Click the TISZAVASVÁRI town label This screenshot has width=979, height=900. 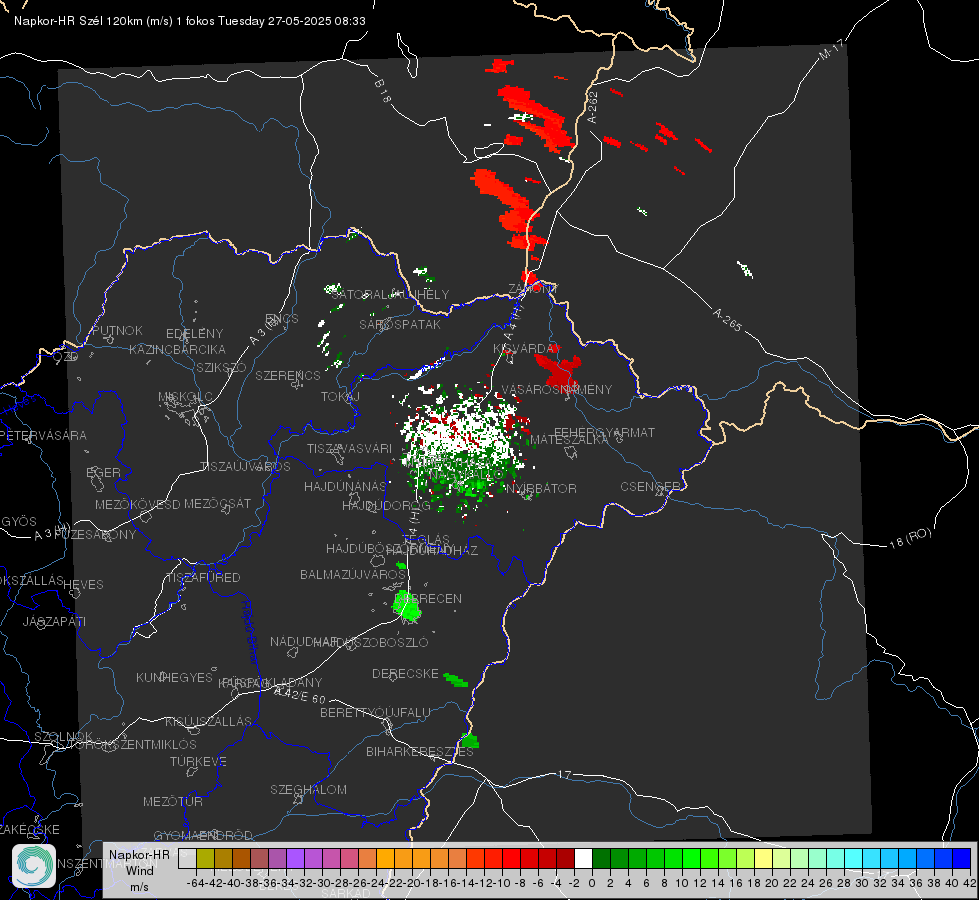click(x=349, y=449)
